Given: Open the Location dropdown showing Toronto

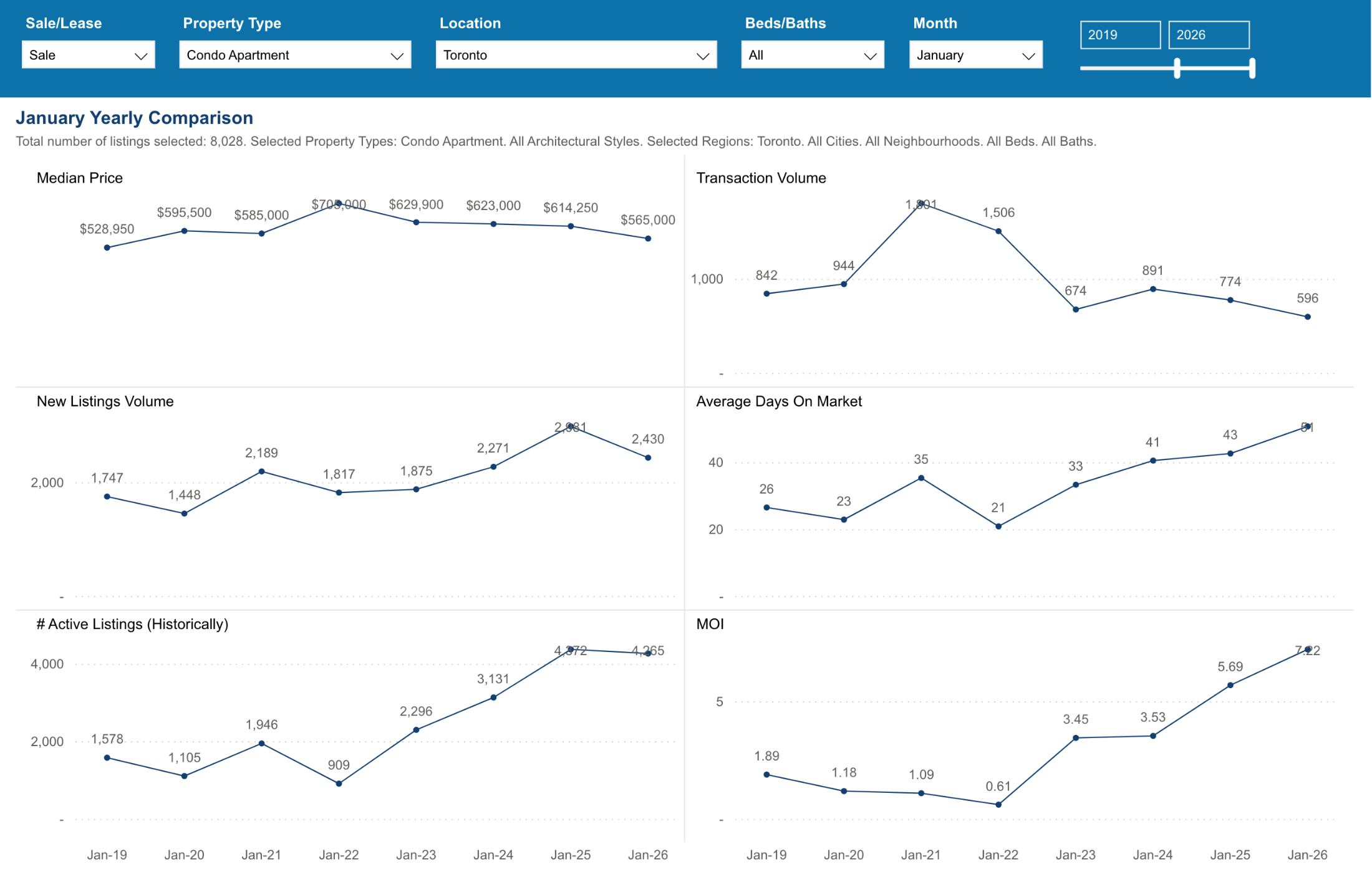Looking at the screenshot, I should [576, 55].
